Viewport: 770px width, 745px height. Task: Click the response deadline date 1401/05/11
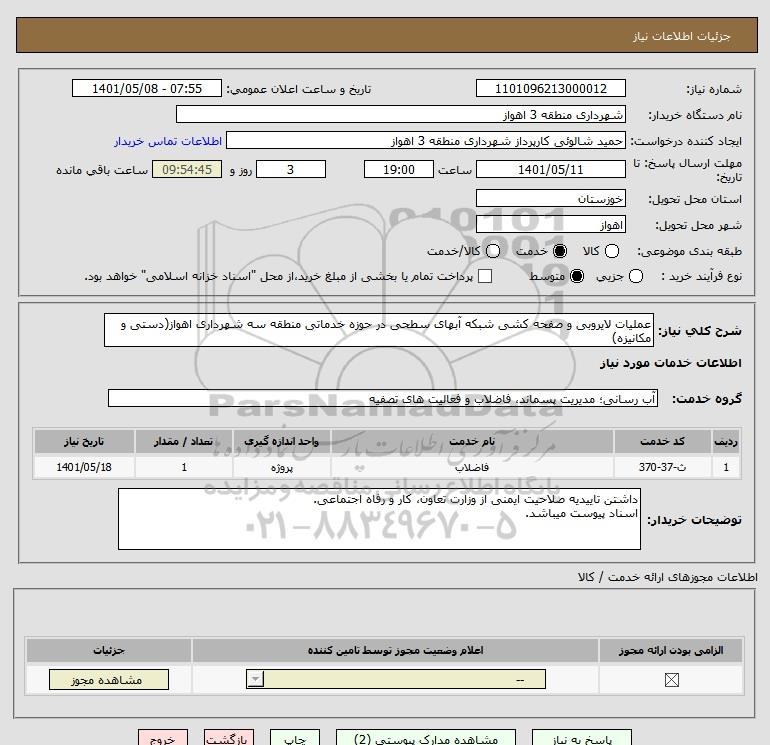point(550,169)
